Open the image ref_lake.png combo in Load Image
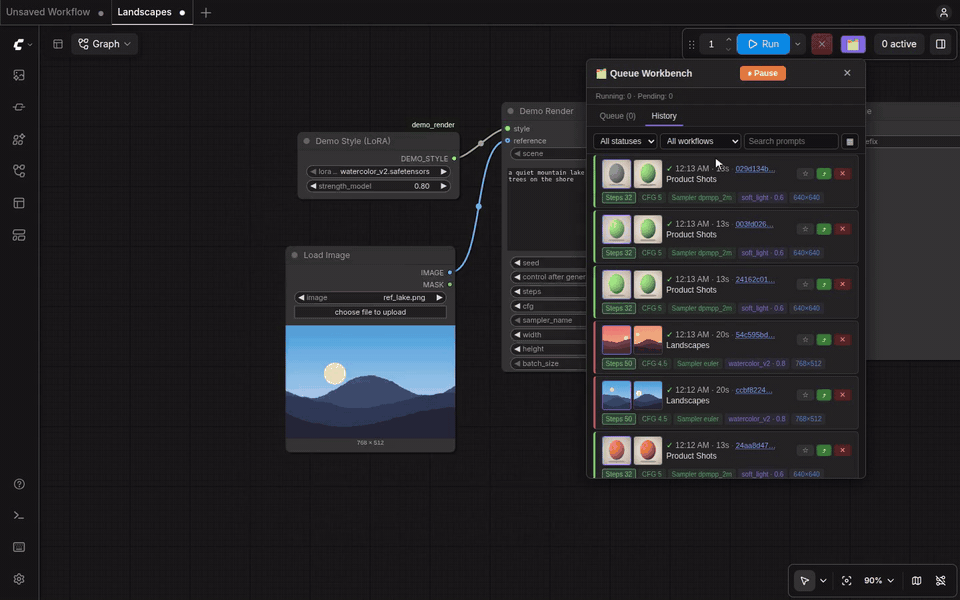 370,298
